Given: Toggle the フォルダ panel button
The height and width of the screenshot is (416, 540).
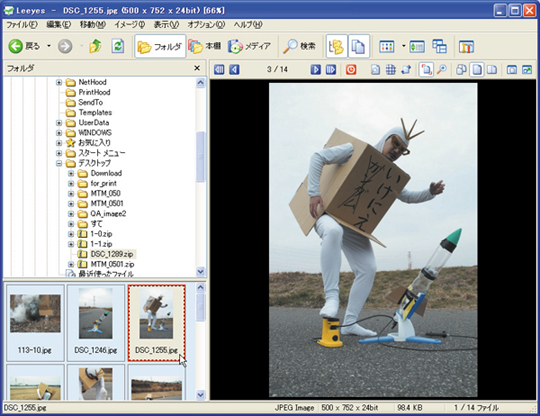Looking at the screenshot, I should pyautogui.click(x=160, y=46).
